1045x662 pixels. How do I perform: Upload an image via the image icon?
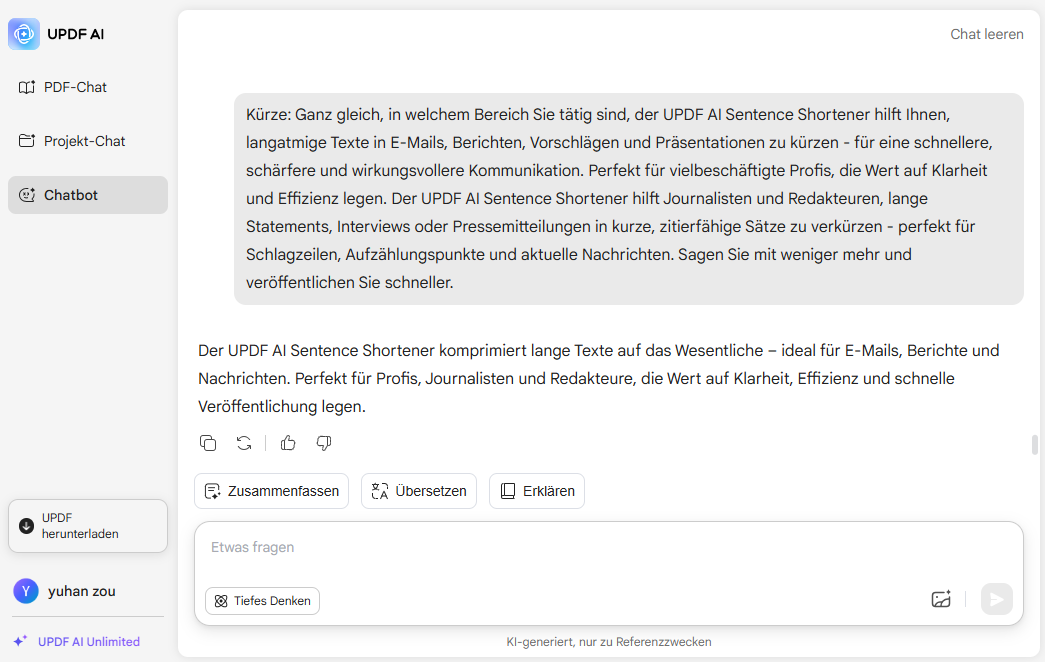[941, 599]
